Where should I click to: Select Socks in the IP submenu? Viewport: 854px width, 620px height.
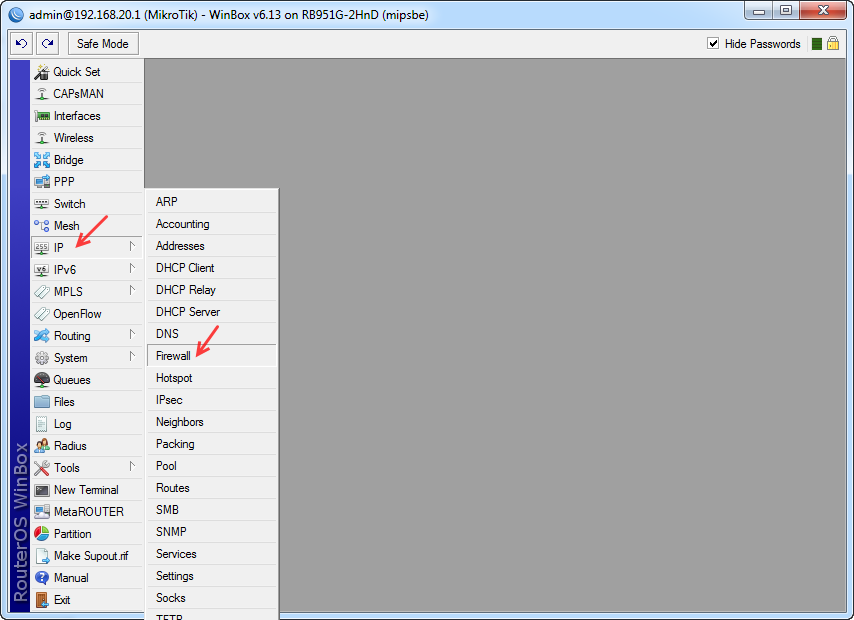coord(212,598)
